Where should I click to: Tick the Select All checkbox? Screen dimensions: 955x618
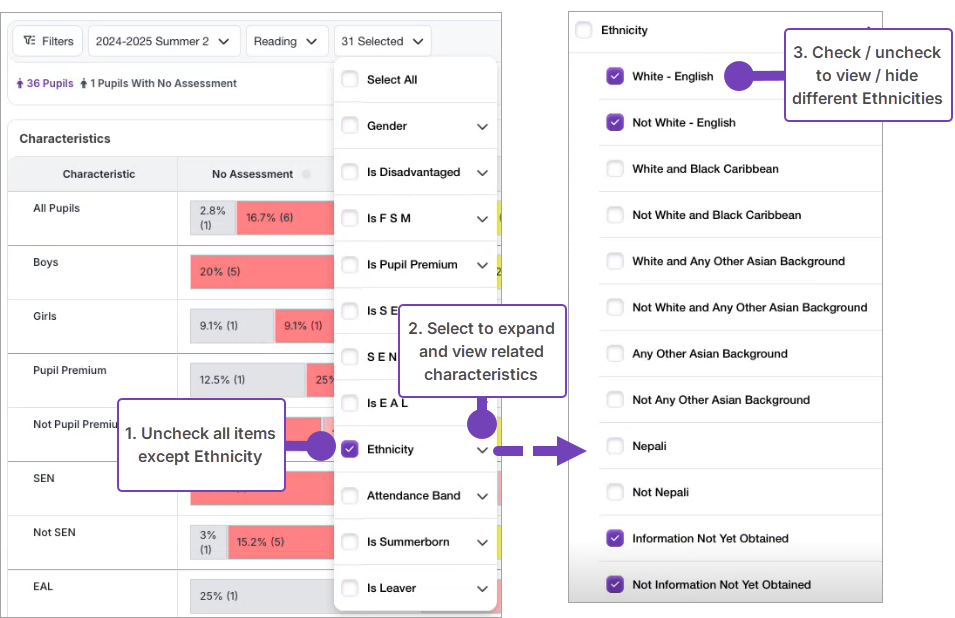click(350, 80)
